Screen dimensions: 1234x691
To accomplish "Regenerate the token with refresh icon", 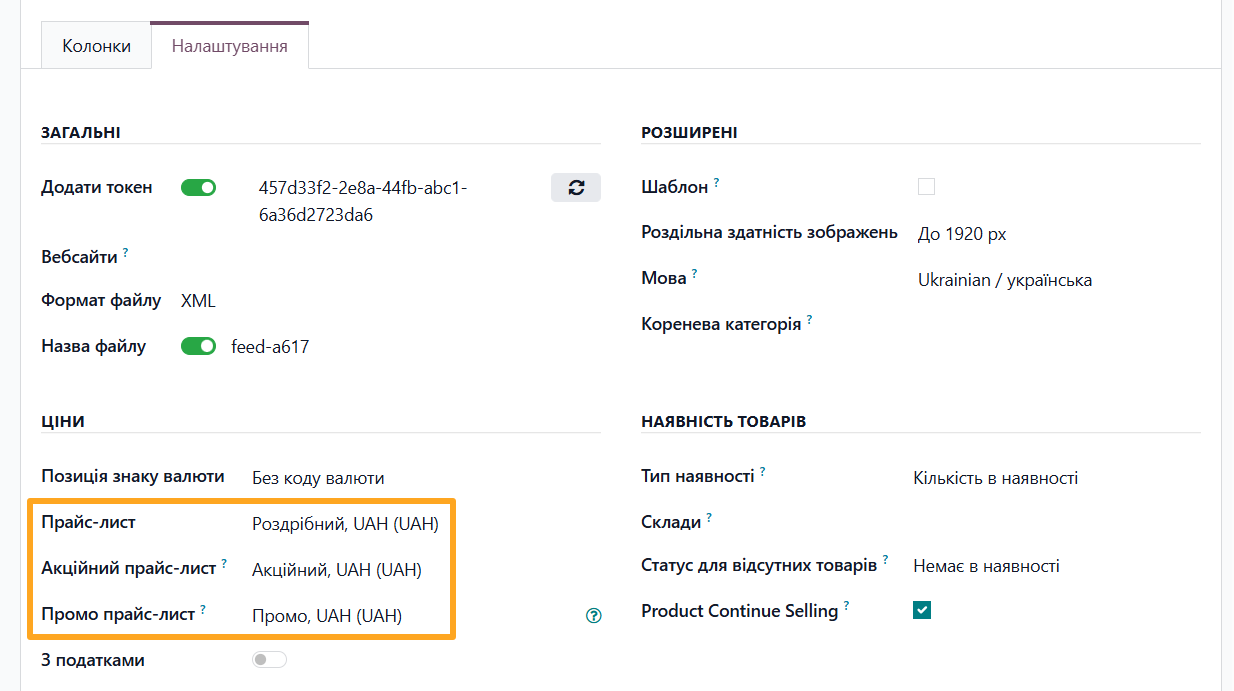I will click(x=576, y=187).
